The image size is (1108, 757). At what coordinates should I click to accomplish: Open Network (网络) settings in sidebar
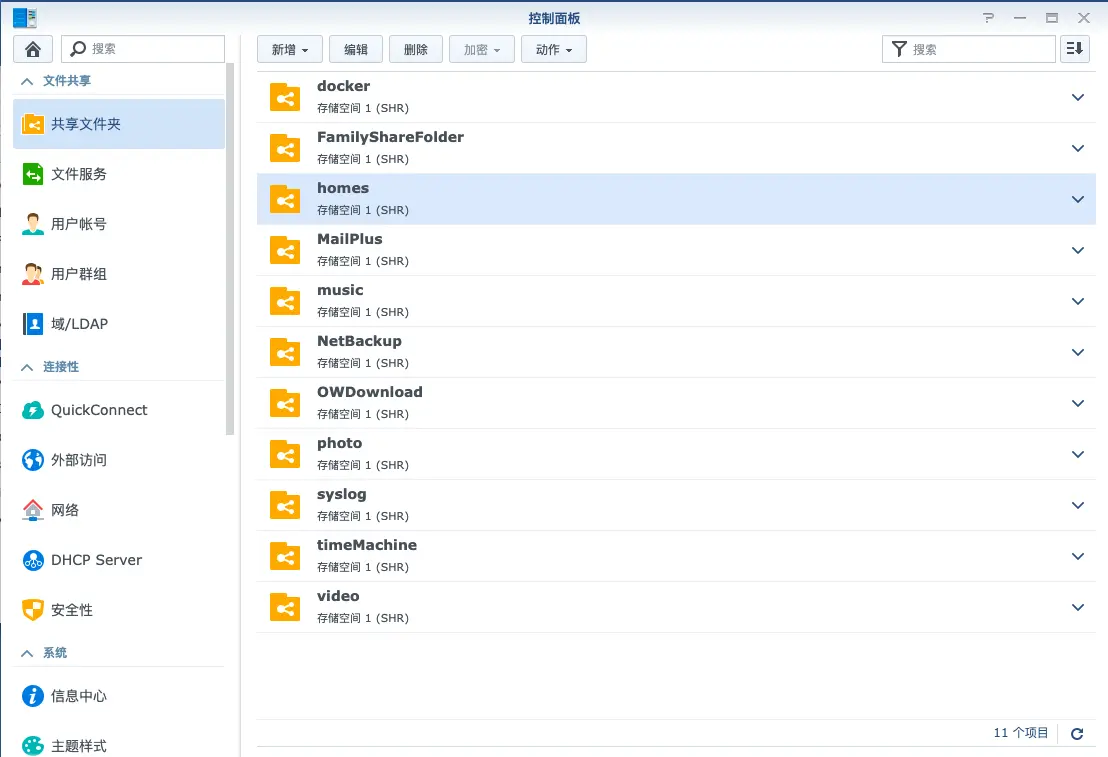(x=119, y=510)
